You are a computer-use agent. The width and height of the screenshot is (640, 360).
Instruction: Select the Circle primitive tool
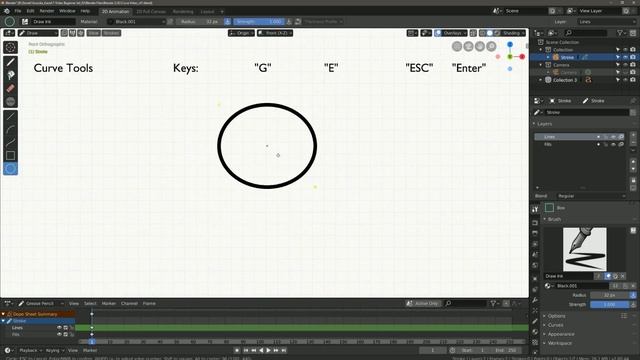tap(11, 169)
